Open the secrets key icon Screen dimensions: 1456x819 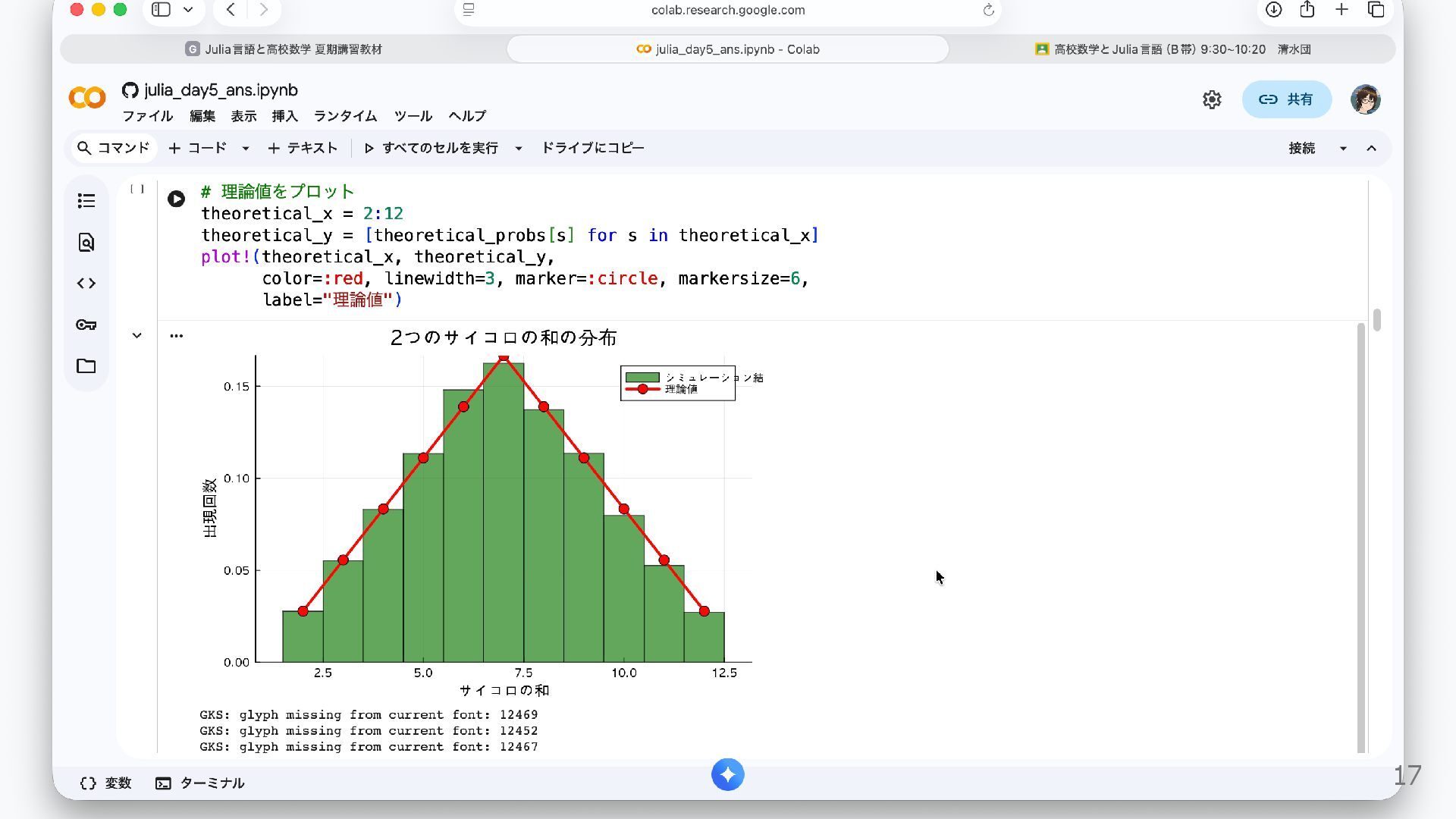click(x=86, y=325)
